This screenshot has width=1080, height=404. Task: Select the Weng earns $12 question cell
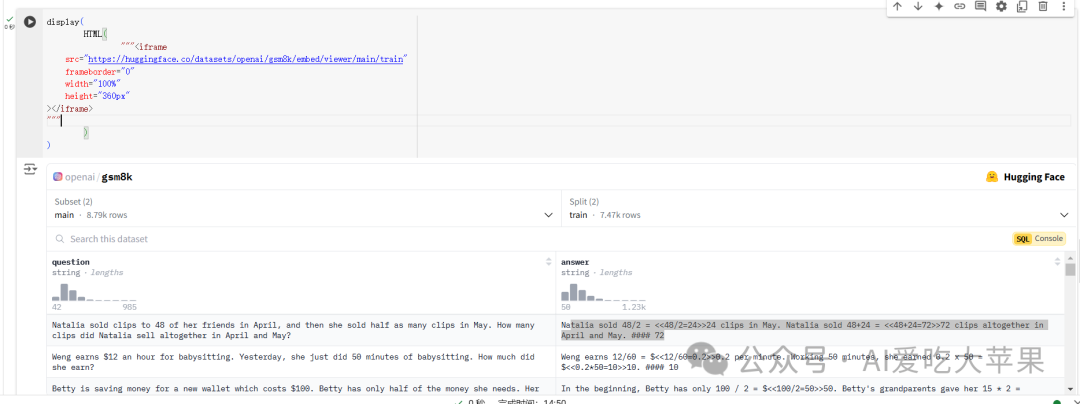pyautogui.click(x=301, y=361)
